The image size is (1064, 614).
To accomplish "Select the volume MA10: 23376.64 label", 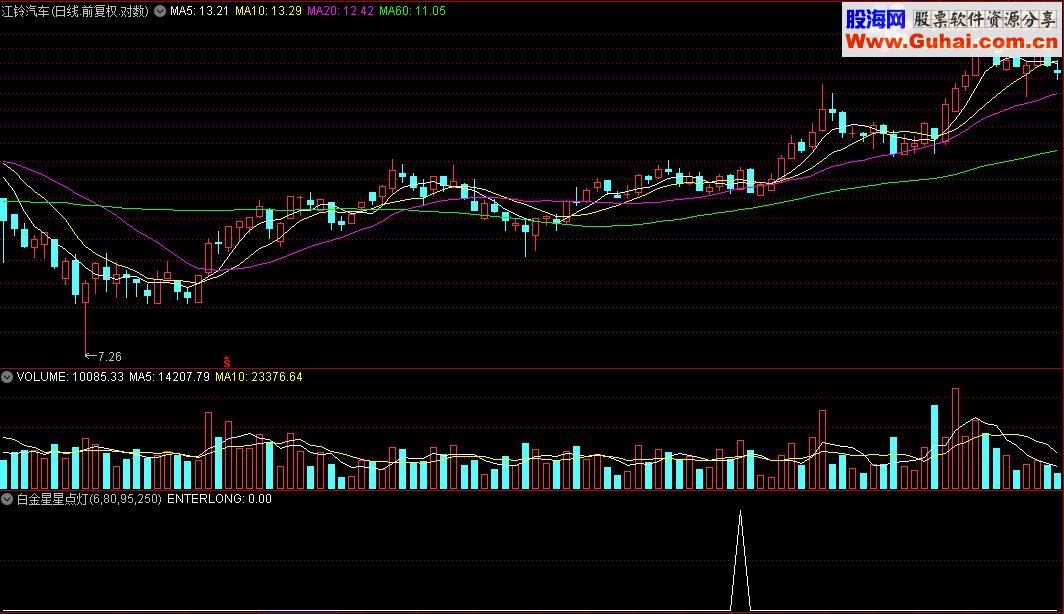I will click(259, 377).
